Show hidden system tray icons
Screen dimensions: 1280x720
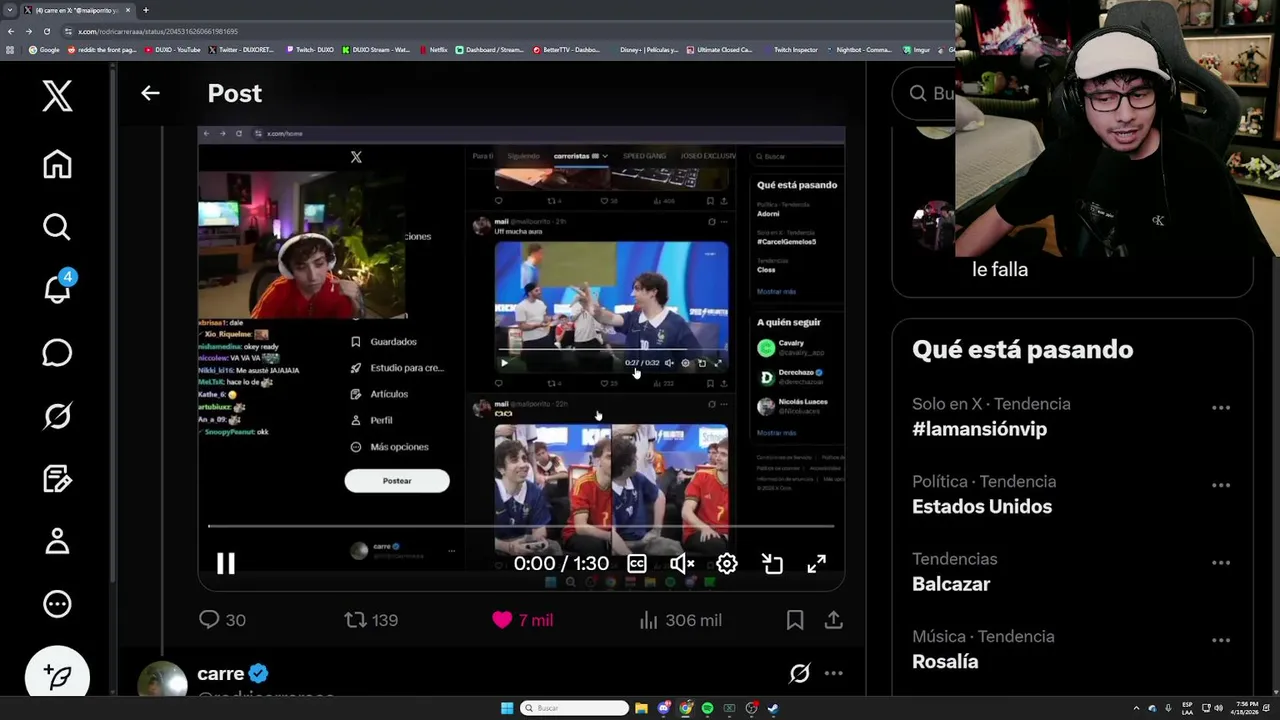point(1136,708)
